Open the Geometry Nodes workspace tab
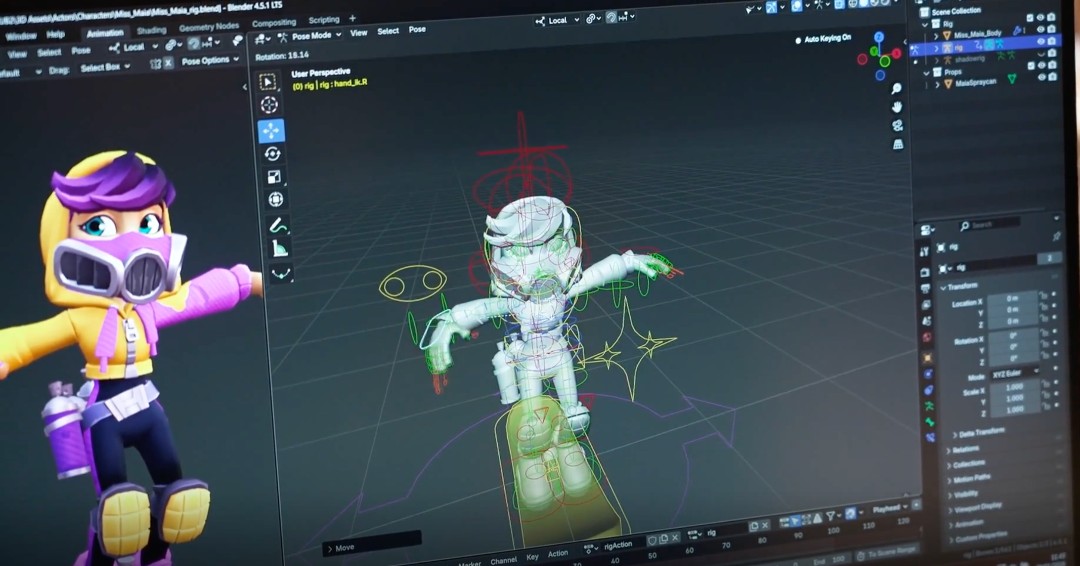 tap(209, 27)
